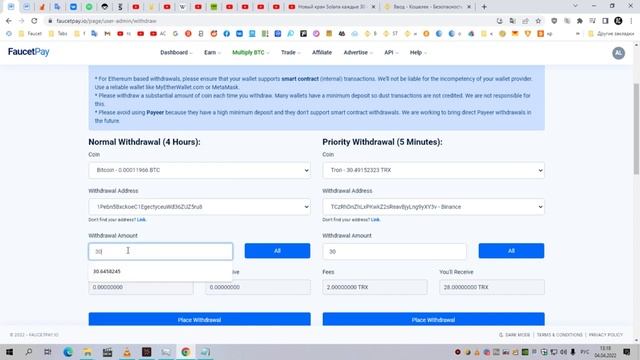Viewport: 640px width, 360px height.
Task: Reload the page with the refresh icon
Action: coord(34,21)
